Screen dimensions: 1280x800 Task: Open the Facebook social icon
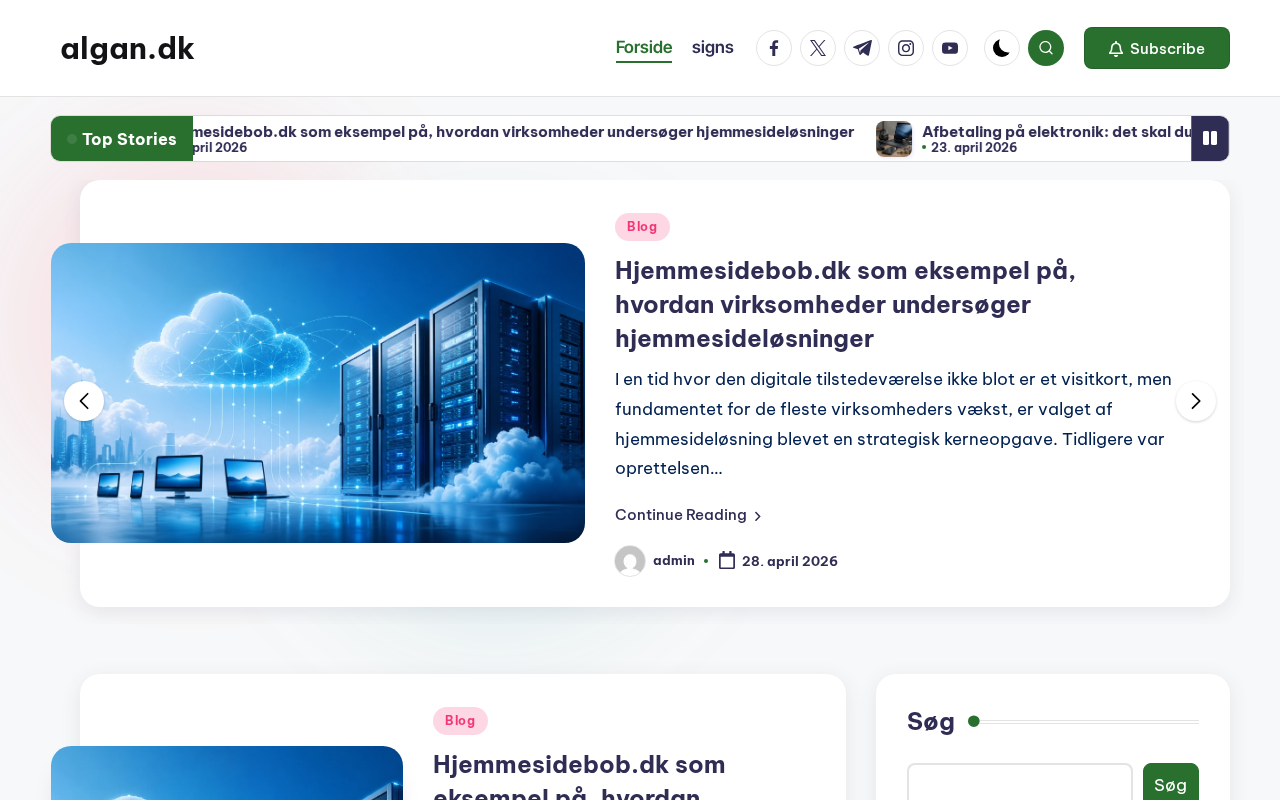[774, 48]
